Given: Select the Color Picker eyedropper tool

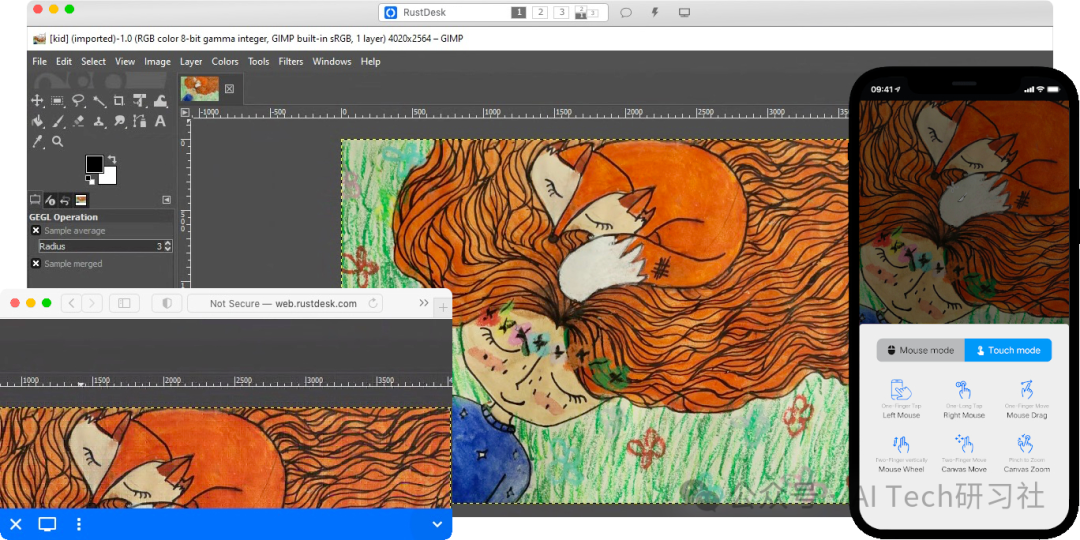Looking at the screenshot, I should point(37,141).
